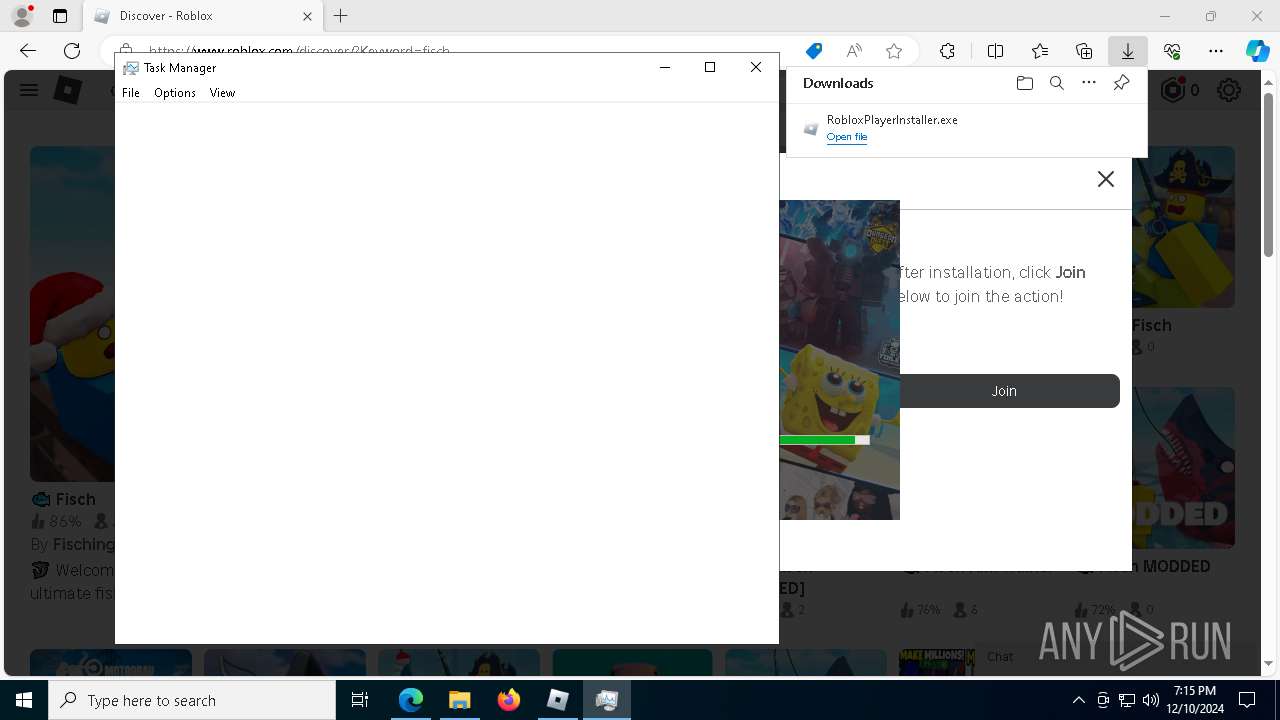Pin the Downloads panel
Screen dimensions: 1280x720
(1121, 83)
